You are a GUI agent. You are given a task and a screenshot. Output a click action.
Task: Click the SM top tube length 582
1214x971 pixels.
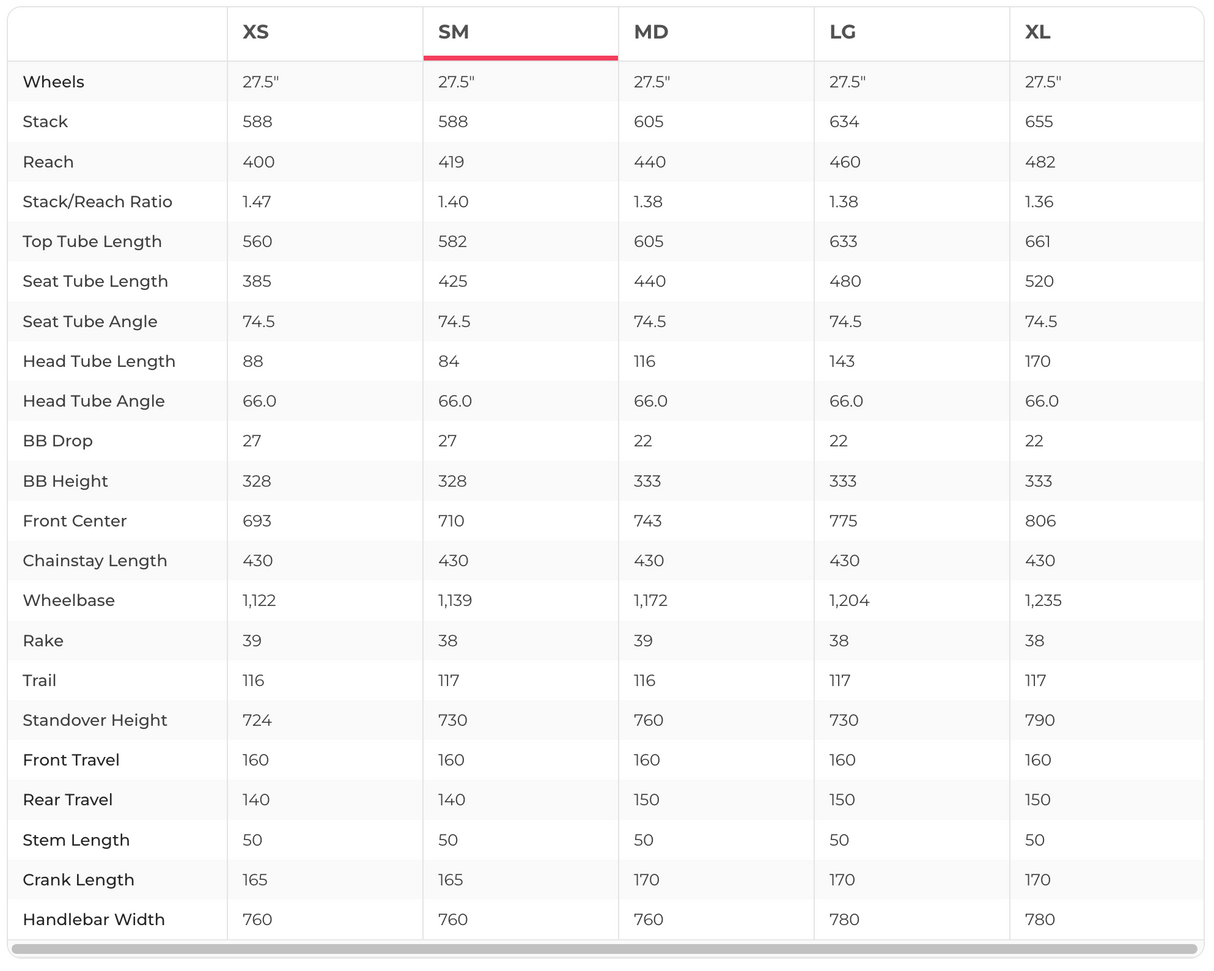click(x=453, y=242)
